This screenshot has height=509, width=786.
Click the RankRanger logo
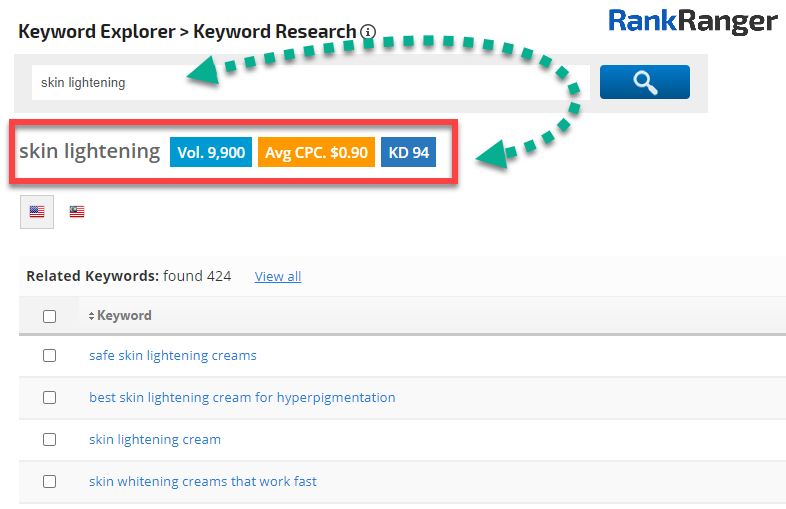[x=692, y=21]
